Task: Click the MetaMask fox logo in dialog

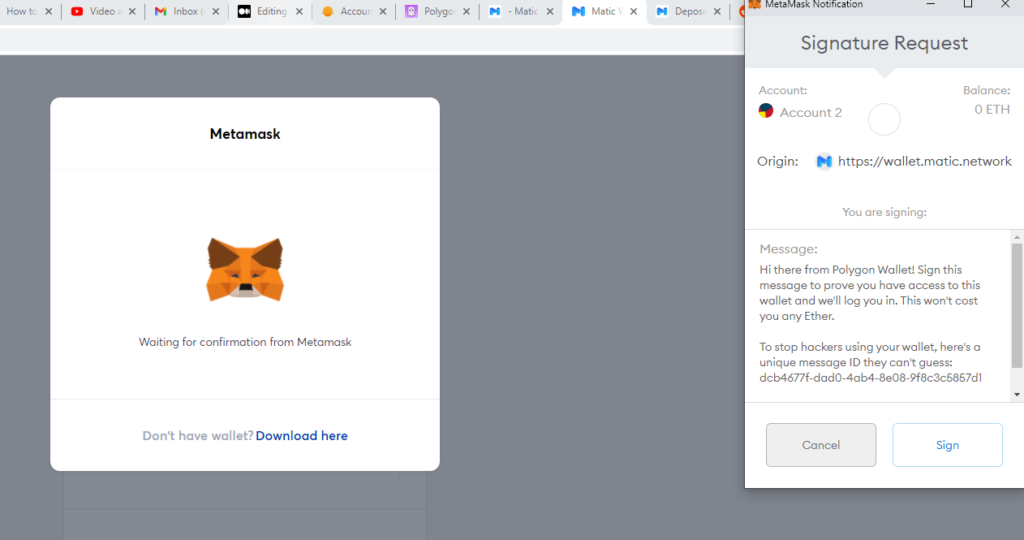Action: pyautogui.click(x=245, y=269)
